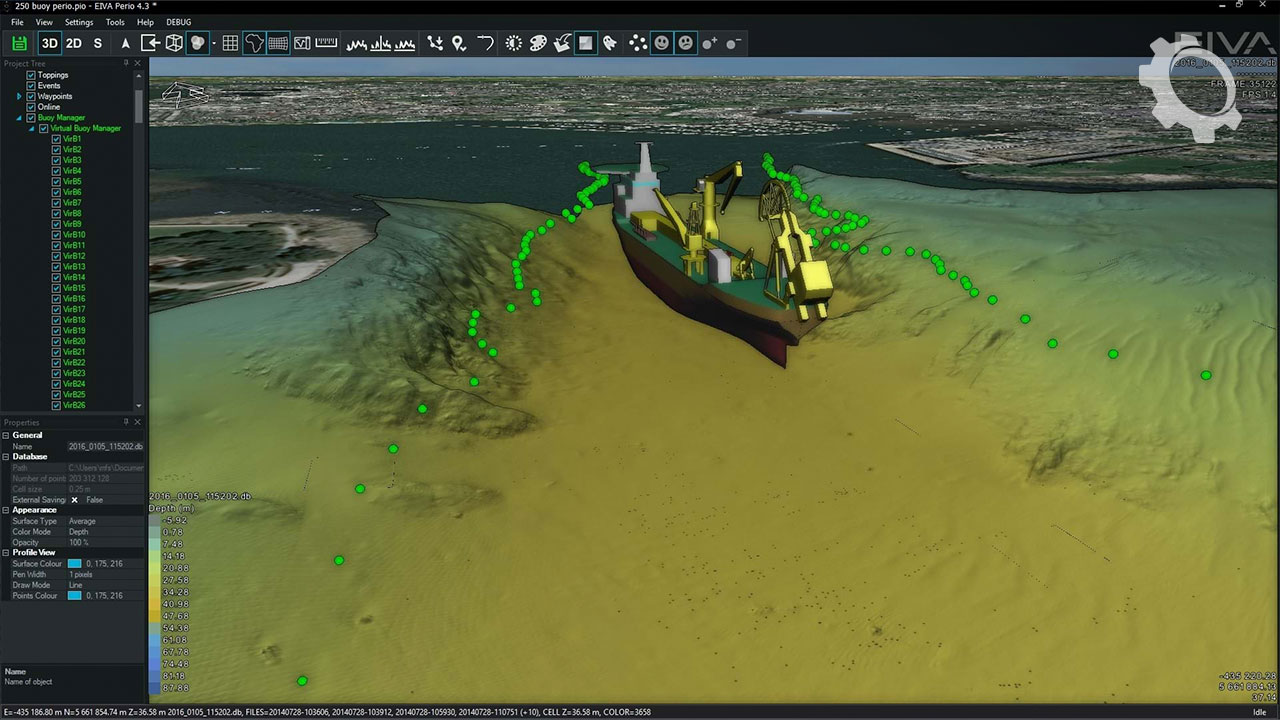Collapse the Virtual Buoy Manager node
The height and width of the screenshot is (720, 1280).
point(31,129)
